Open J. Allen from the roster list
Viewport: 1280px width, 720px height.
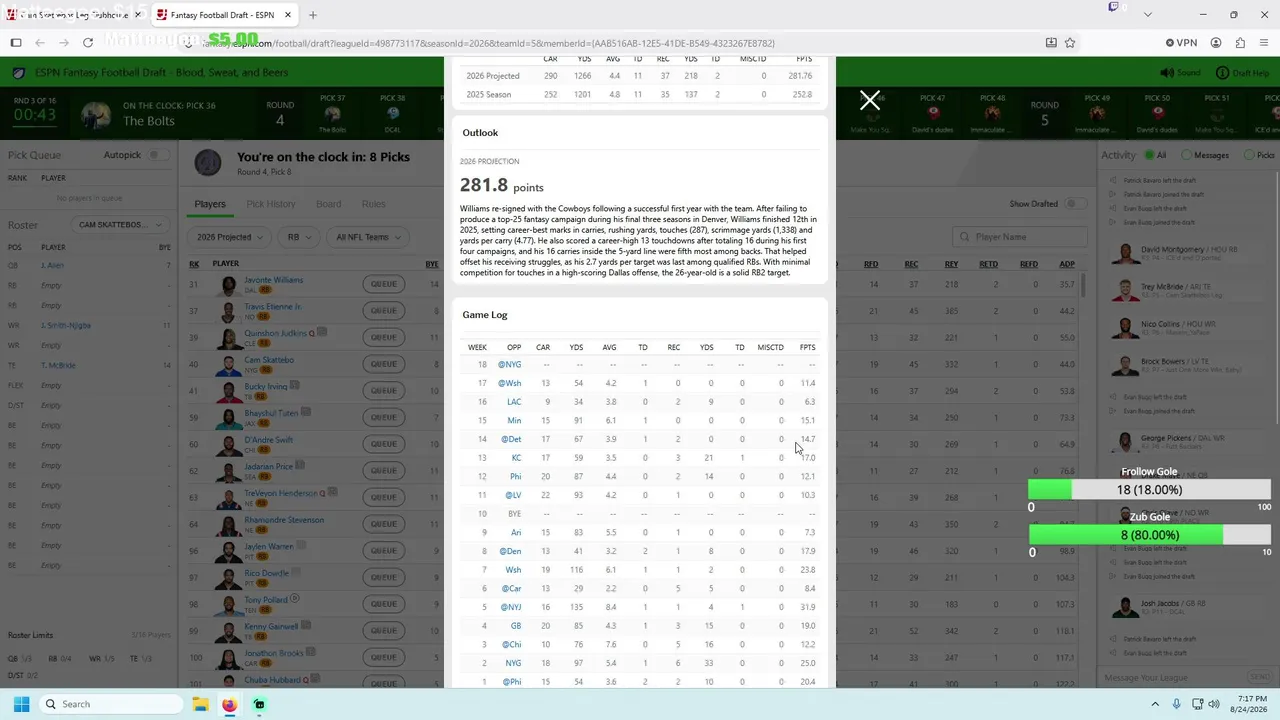tap(52, 265)
